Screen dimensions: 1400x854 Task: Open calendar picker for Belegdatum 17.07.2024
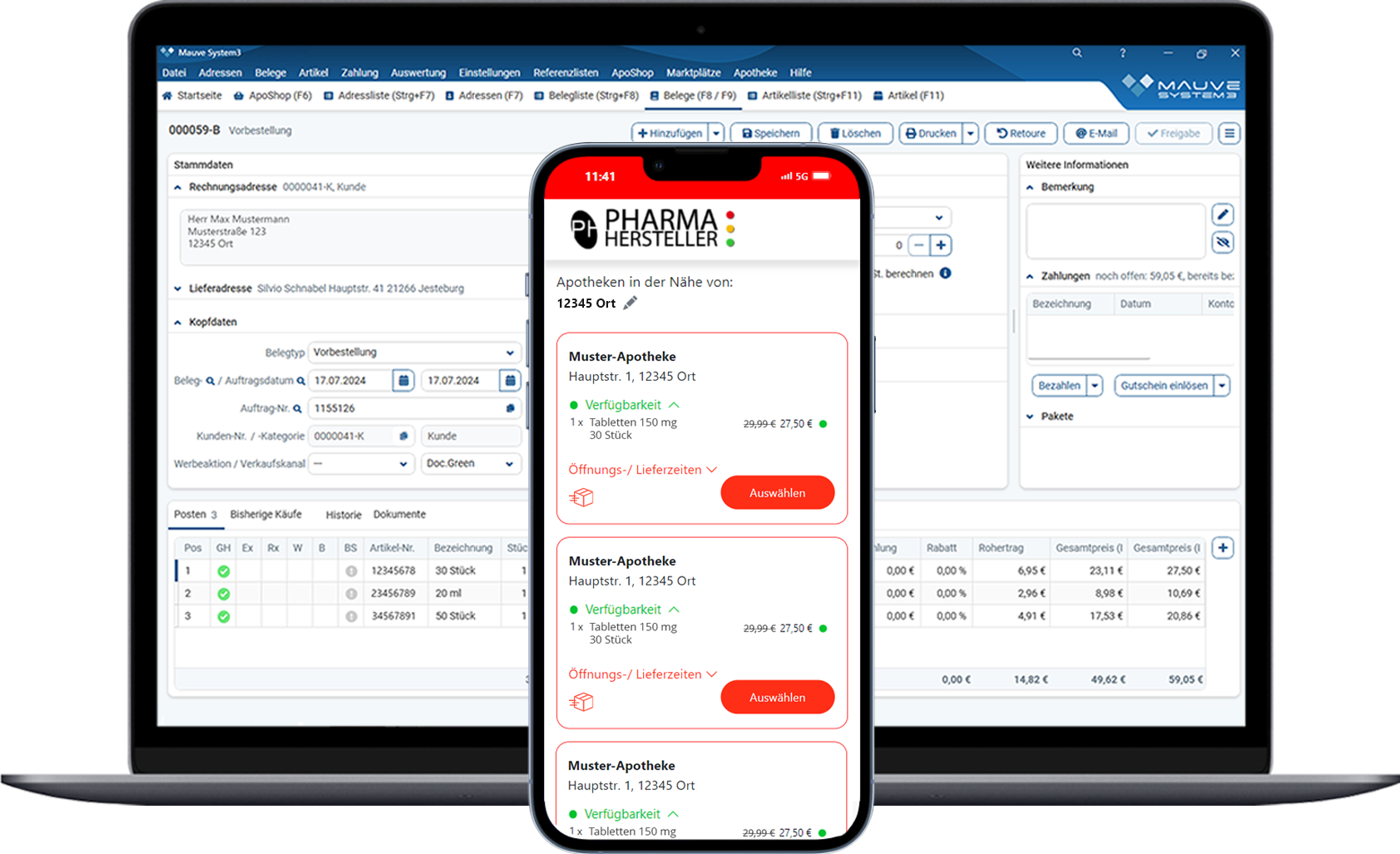tap(403, 380)
